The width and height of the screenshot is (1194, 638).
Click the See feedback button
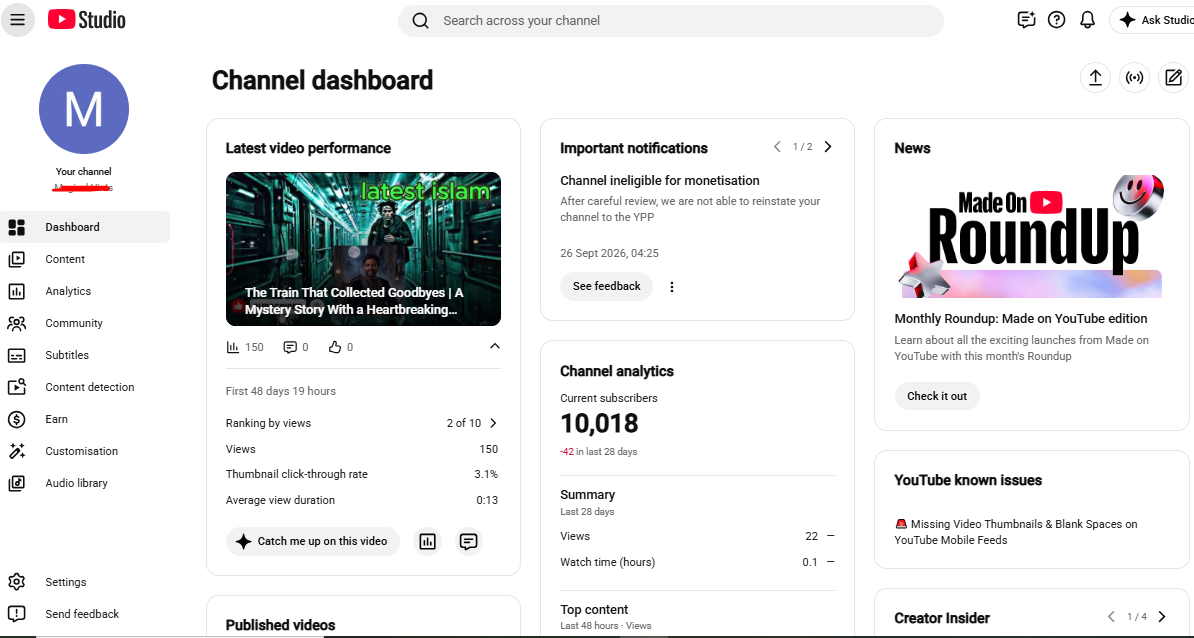[607, 286]
